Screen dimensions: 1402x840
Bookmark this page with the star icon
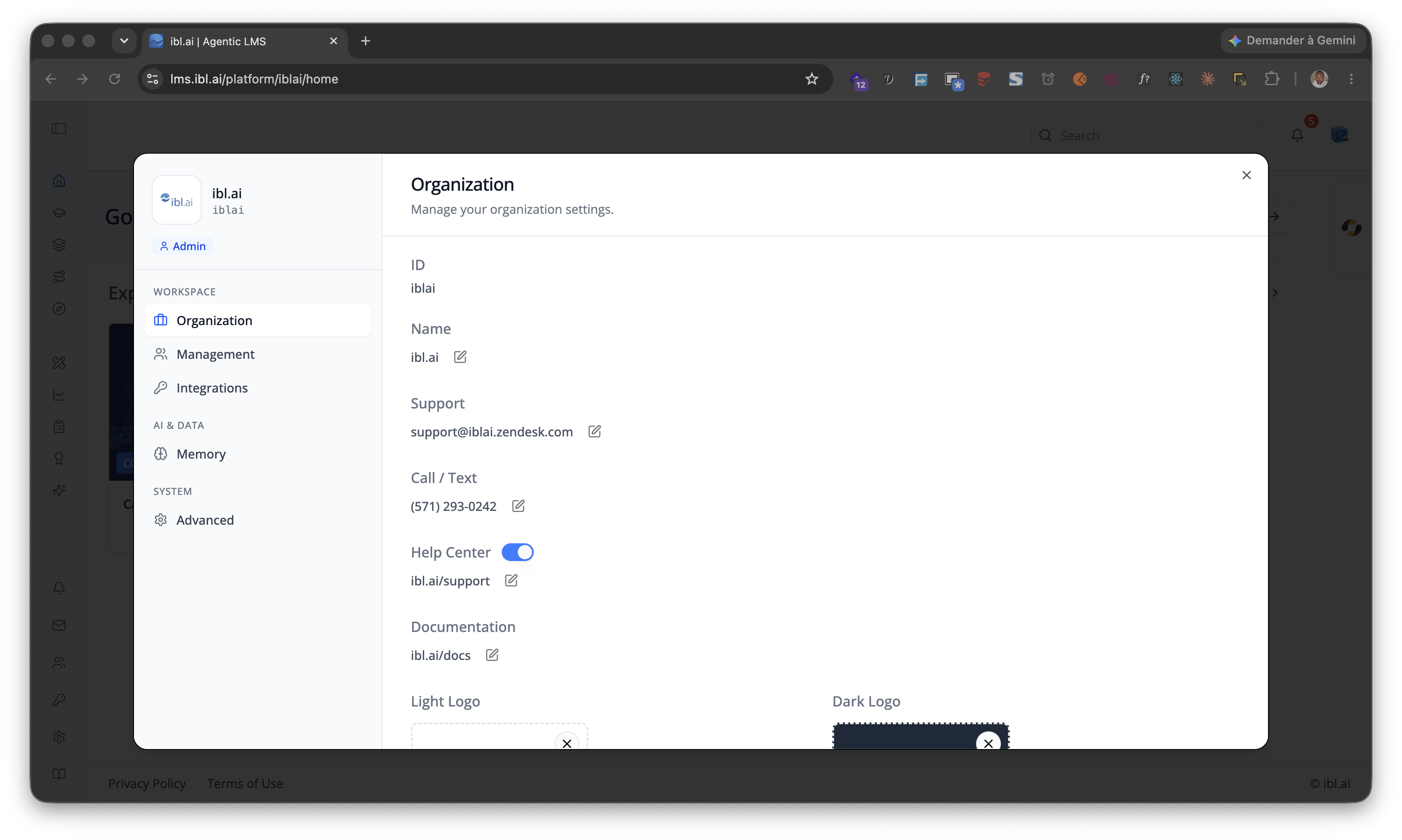811,79
